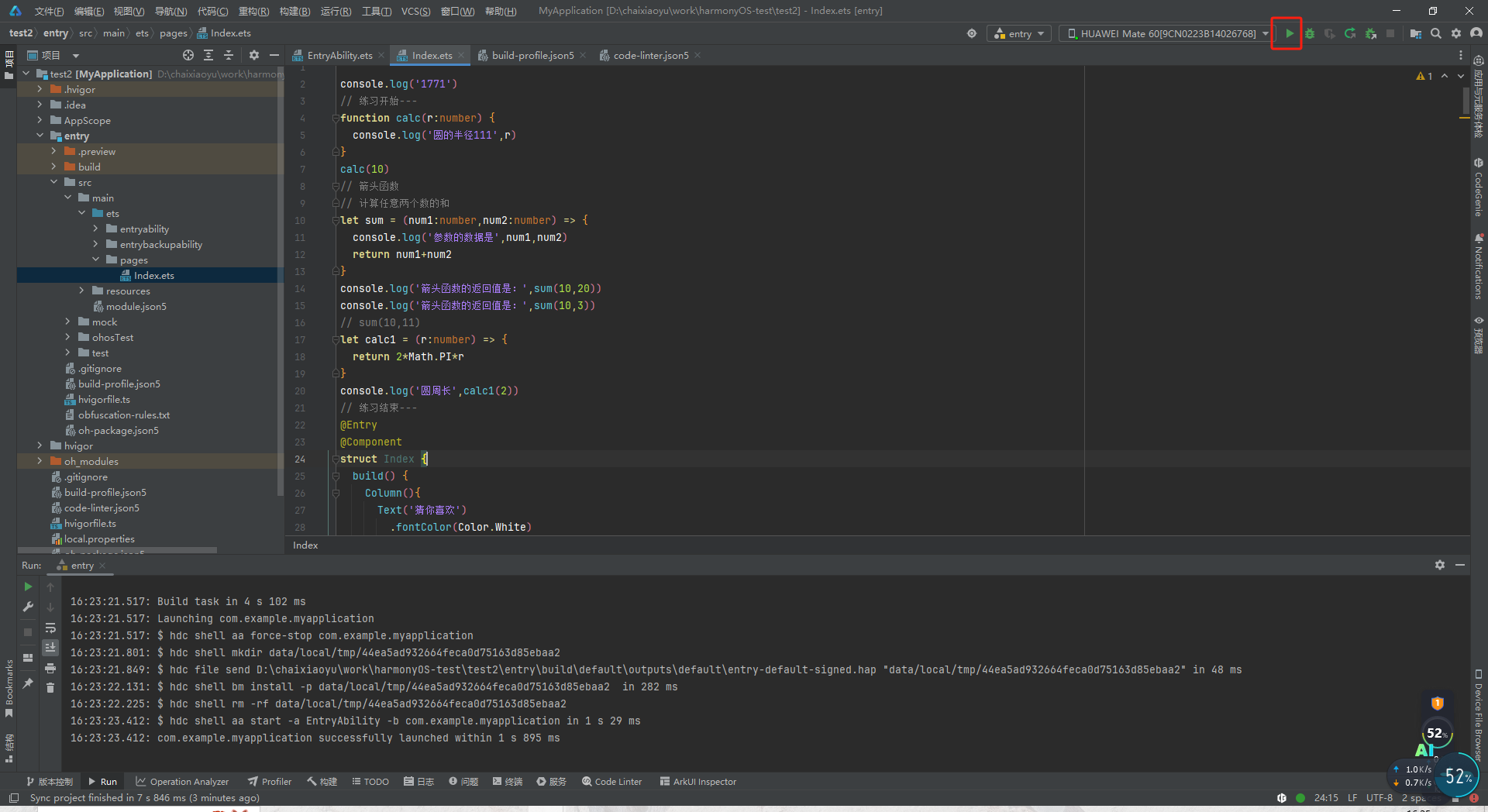The width and height of the screenshot is (1488, 812).
Task: Open the 运行(R) run menu
Action: point(336,11)
